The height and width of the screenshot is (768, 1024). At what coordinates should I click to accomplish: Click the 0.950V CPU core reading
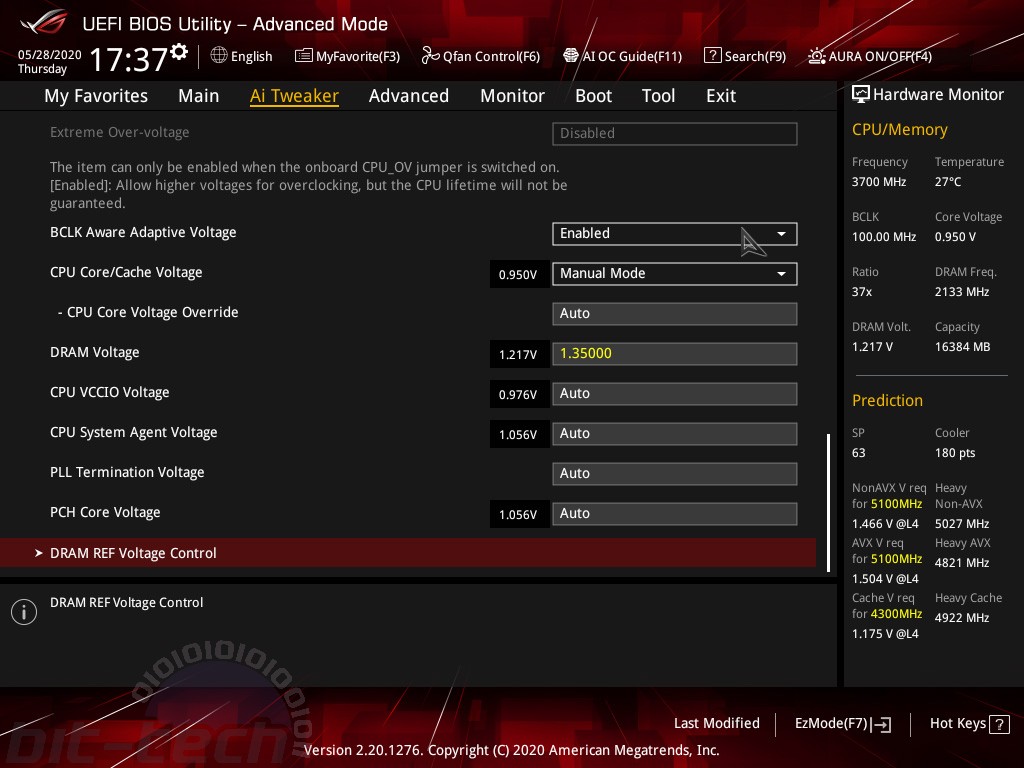pyautogui.click(x=518, y=274)
